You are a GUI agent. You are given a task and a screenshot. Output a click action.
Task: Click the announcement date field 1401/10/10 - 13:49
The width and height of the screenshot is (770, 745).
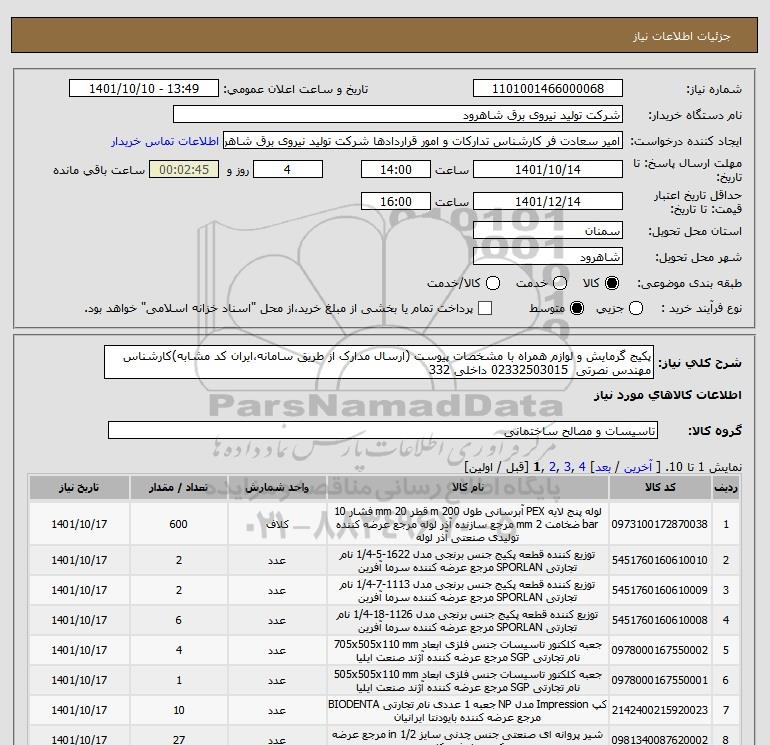click(144, 88)
